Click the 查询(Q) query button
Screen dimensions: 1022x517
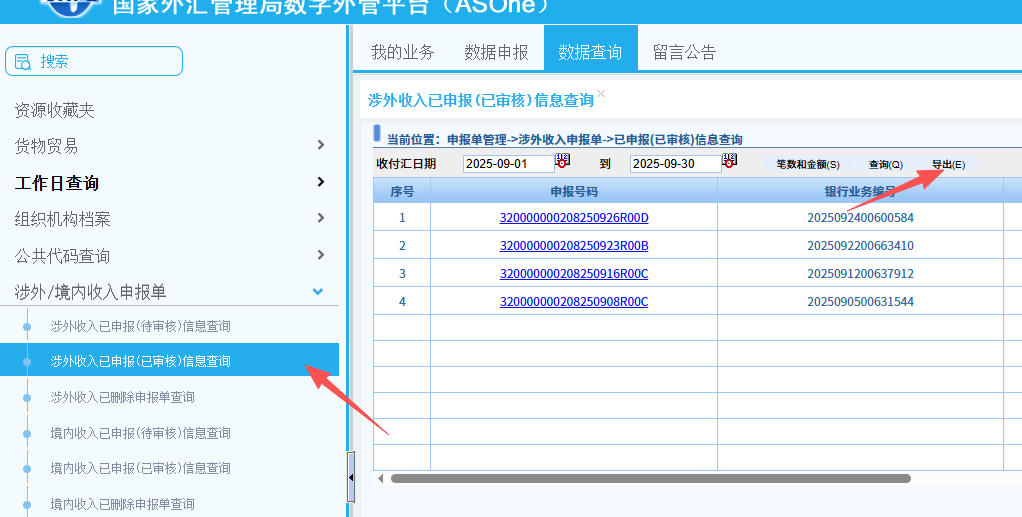[885, 165]
